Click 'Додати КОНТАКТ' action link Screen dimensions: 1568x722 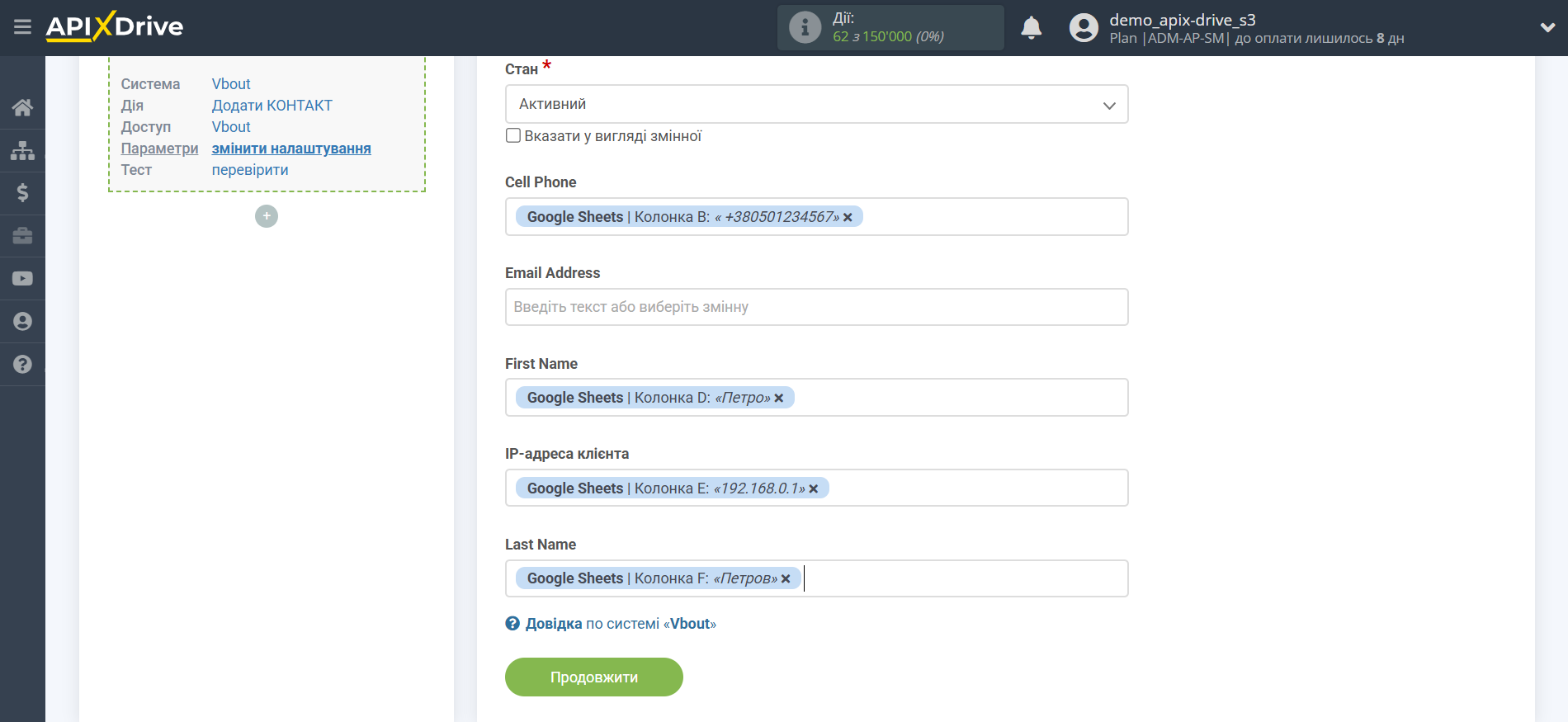272,106
